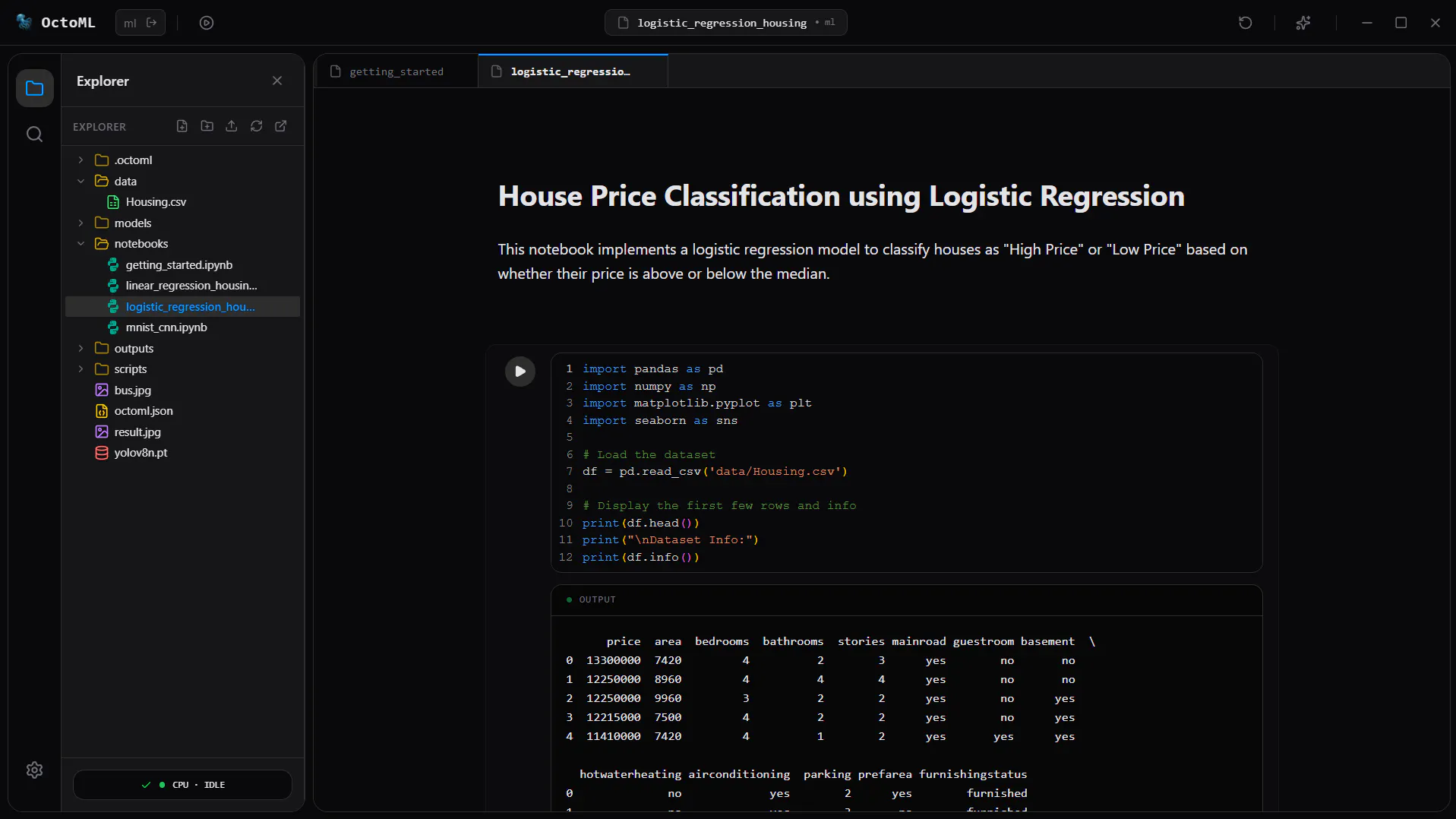Click the furnishingstatus column header in output

[973, 774]
